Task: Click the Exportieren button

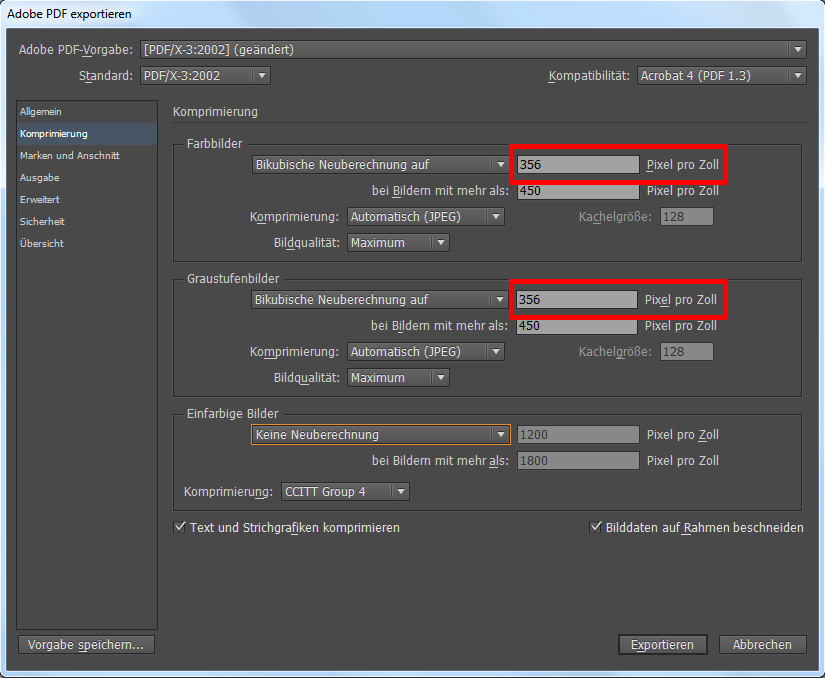Action: pos(662,645)
